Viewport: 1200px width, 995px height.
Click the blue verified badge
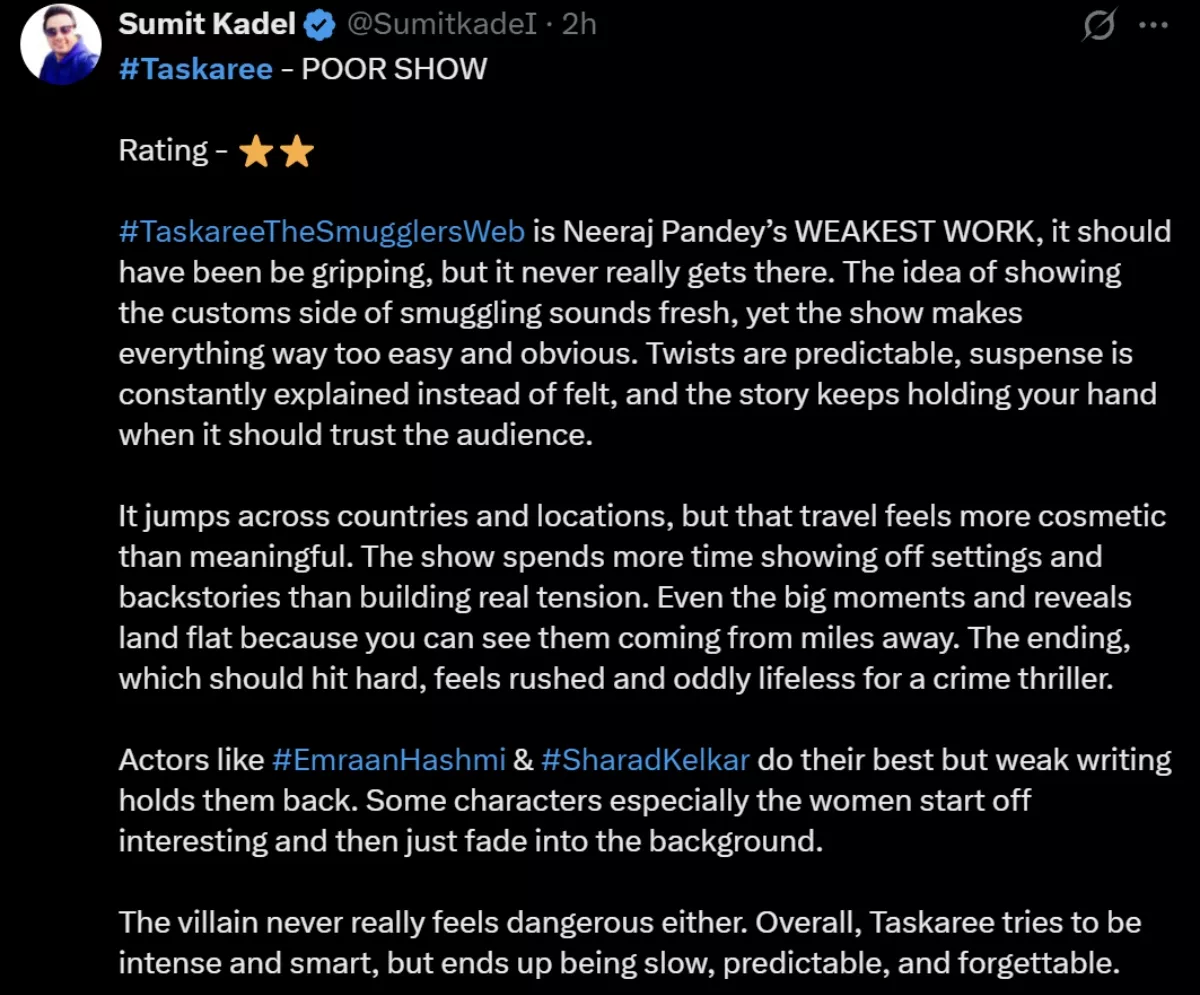point(319,26)
